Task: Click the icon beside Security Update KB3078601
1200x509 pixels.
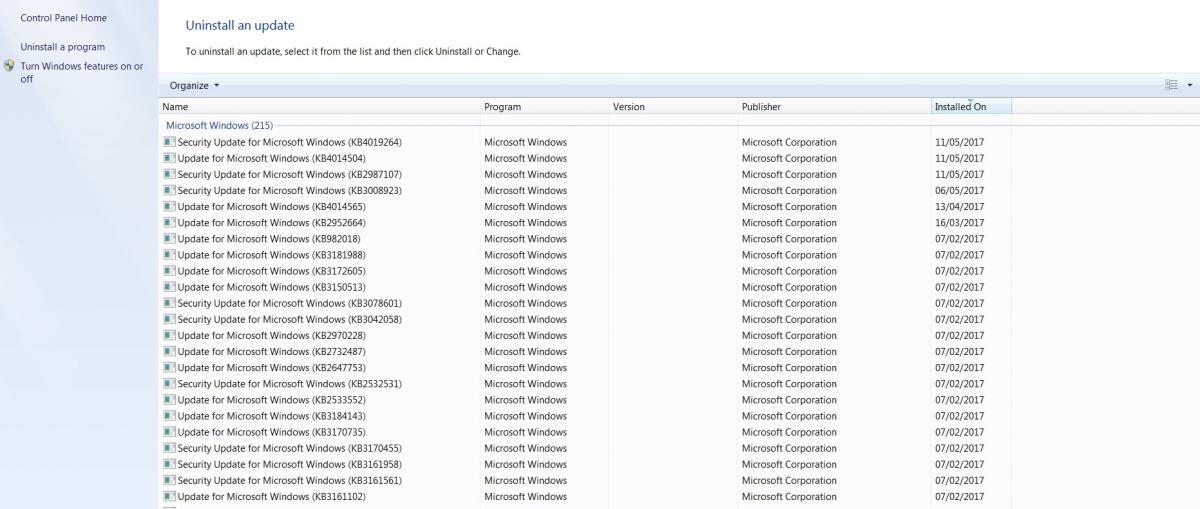Action: [x=169, y=303]
